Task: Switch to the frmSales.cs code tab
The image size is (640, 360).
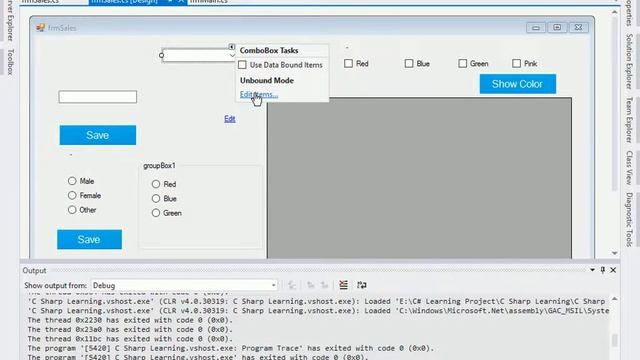Action: point(40,2)
